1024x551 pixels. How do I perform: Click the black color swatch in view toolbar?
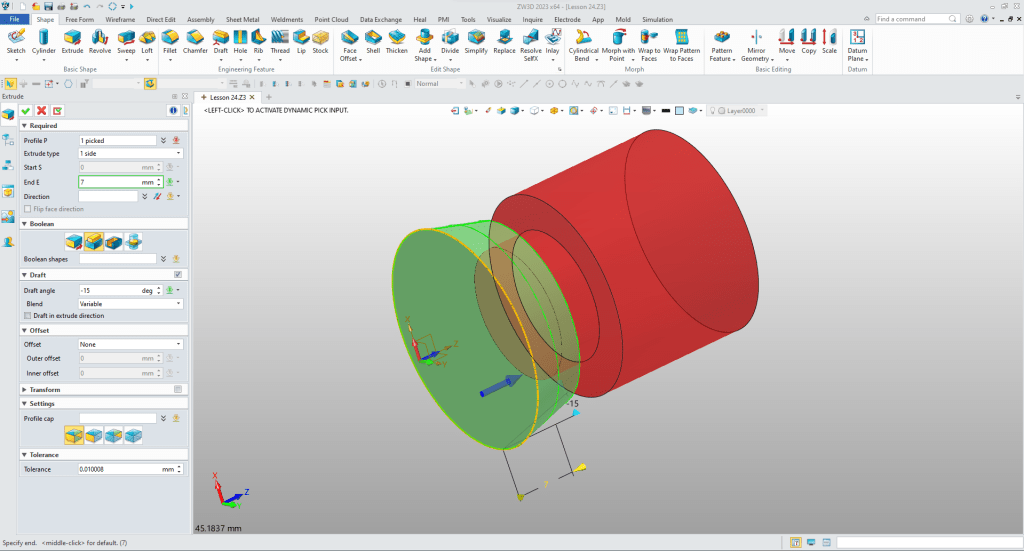click(x=664, y=110)
